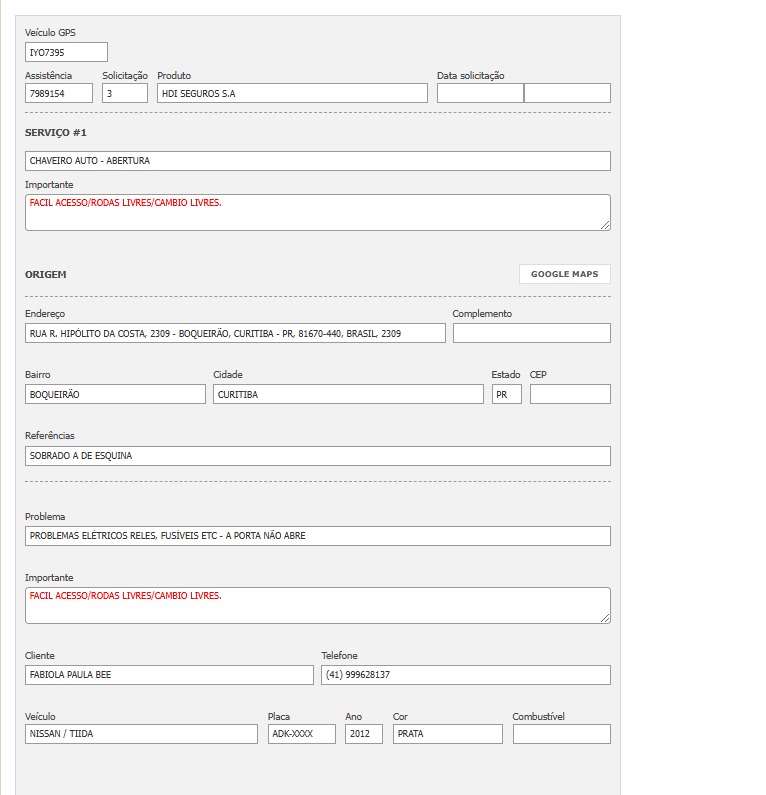
Task: Select the CHAVEIRO AUTO - ABERTURA service field
Action: [317, 161]
